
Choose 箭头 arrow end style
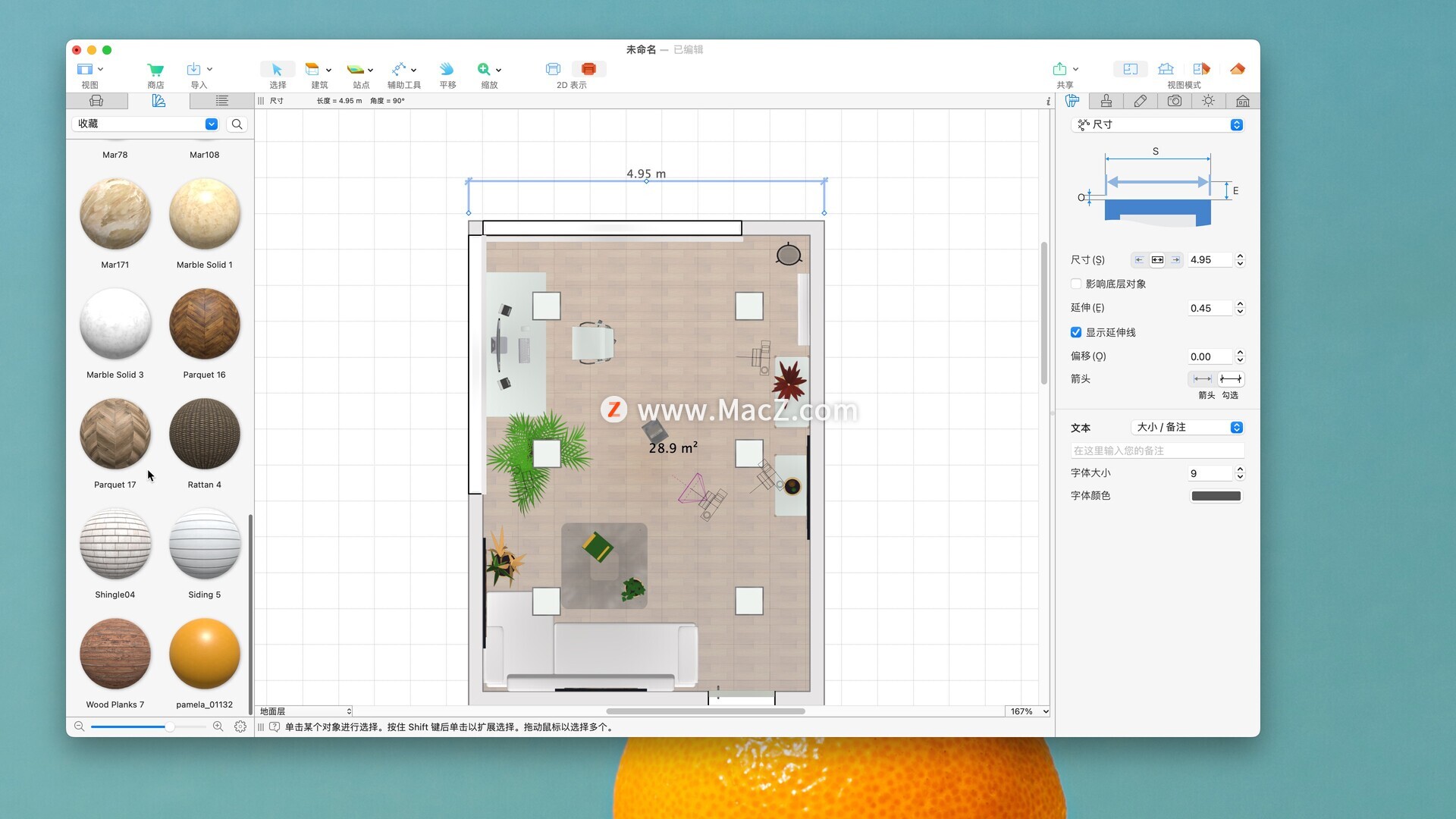point(1202,379)
